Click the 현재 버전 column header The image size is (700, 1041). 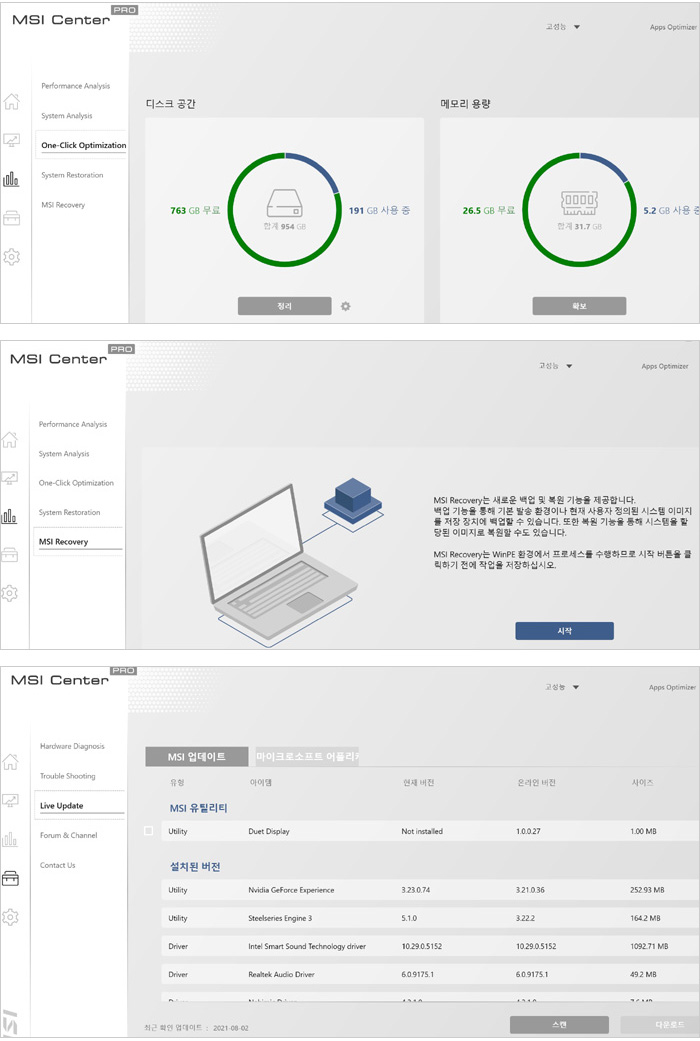(418, 783)
